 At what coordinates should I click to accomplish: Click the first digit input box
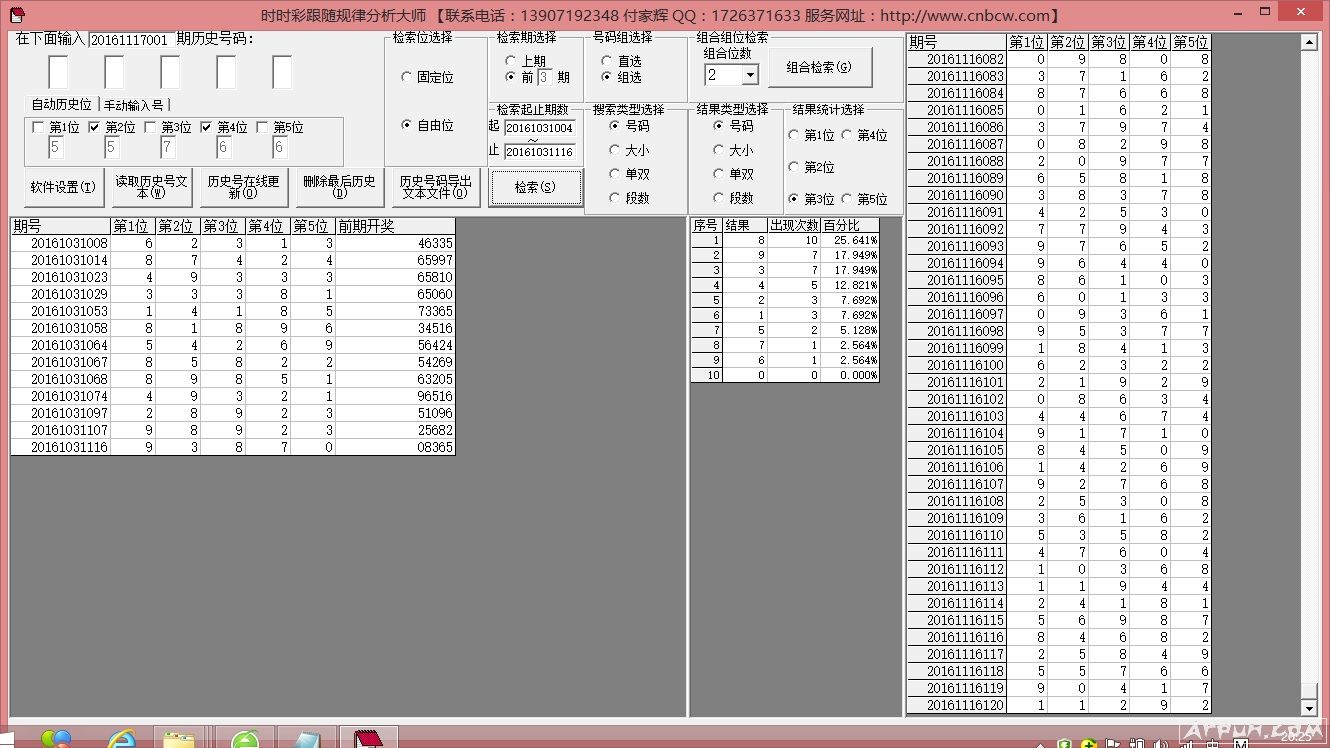click(58, 72)
